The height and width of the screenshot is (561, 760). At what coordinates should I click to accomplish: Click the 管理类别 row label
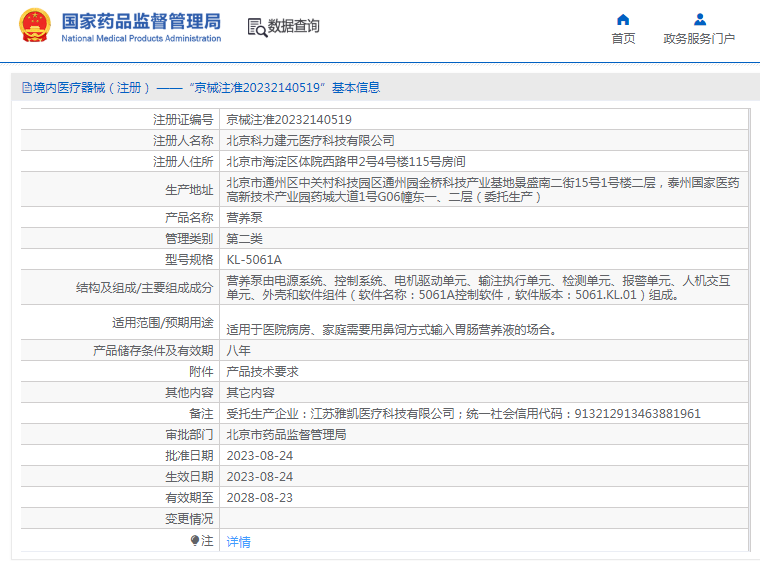click(x=189, y=239)
